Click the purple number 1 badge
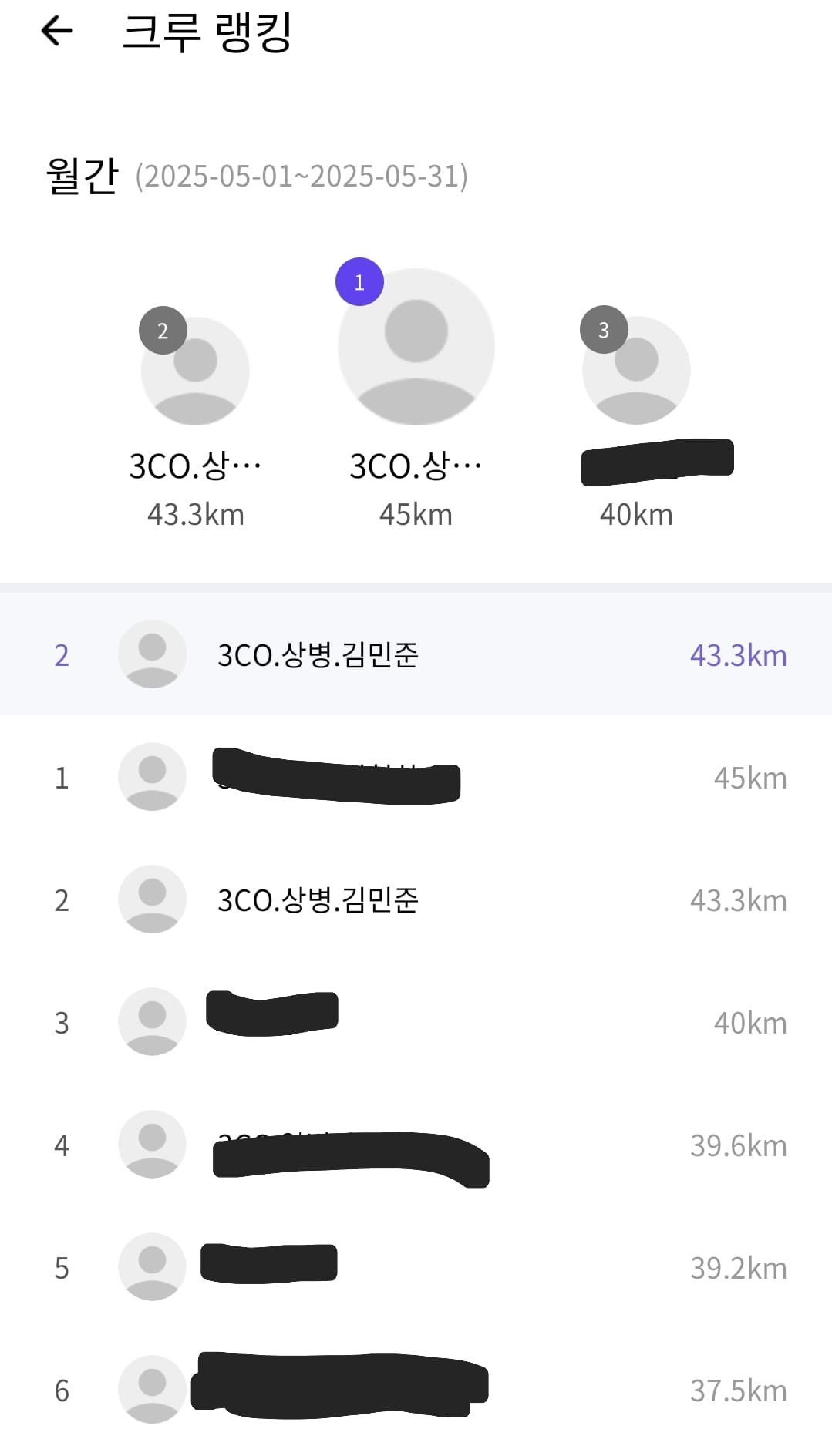832x1456 pixels. point(359,282)
